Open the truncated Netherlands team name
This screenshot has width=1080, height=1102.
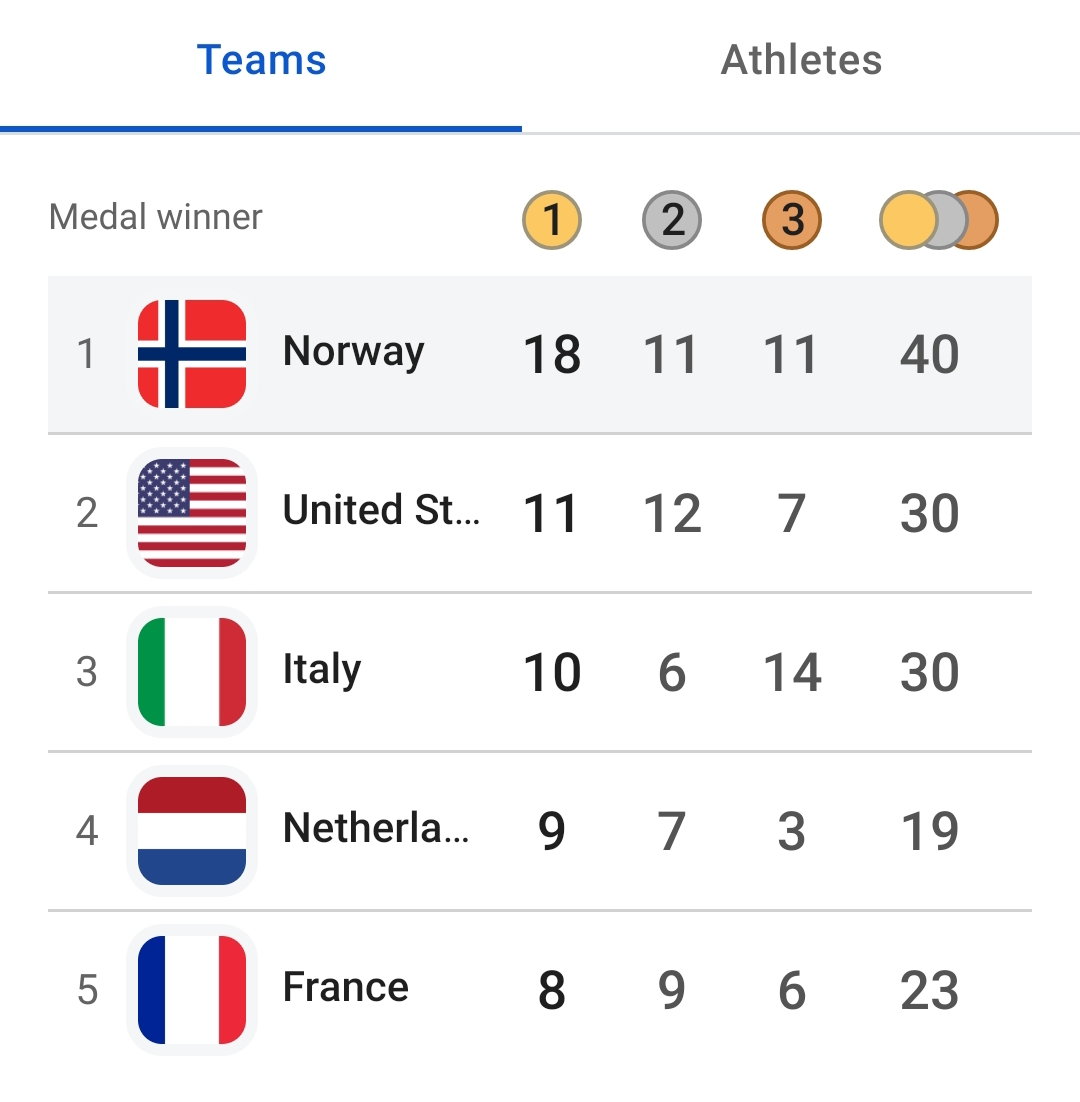[x=376, y=828]
